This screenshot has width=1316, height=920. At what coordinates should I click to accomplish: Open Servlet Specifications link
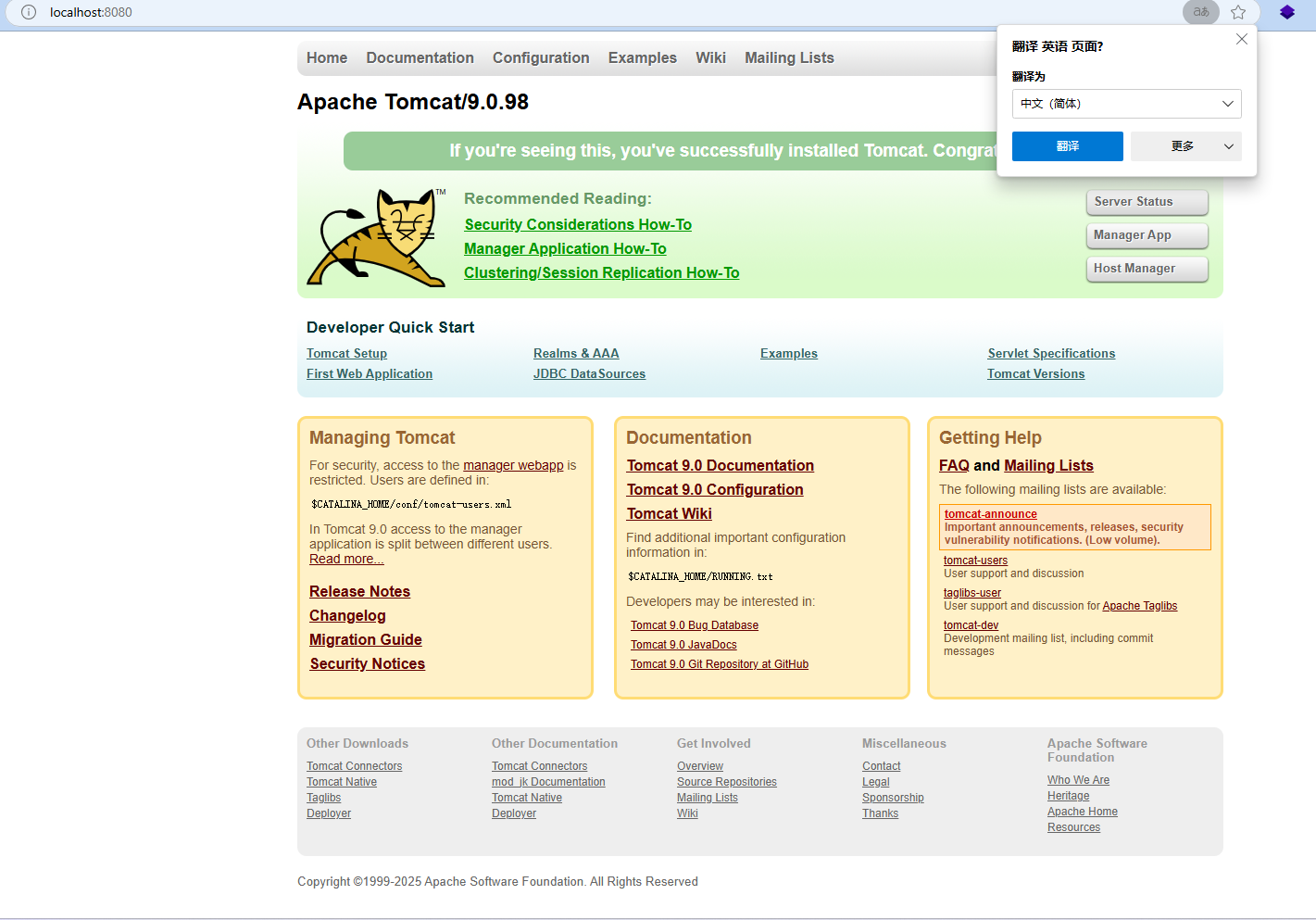(1051, 353)
